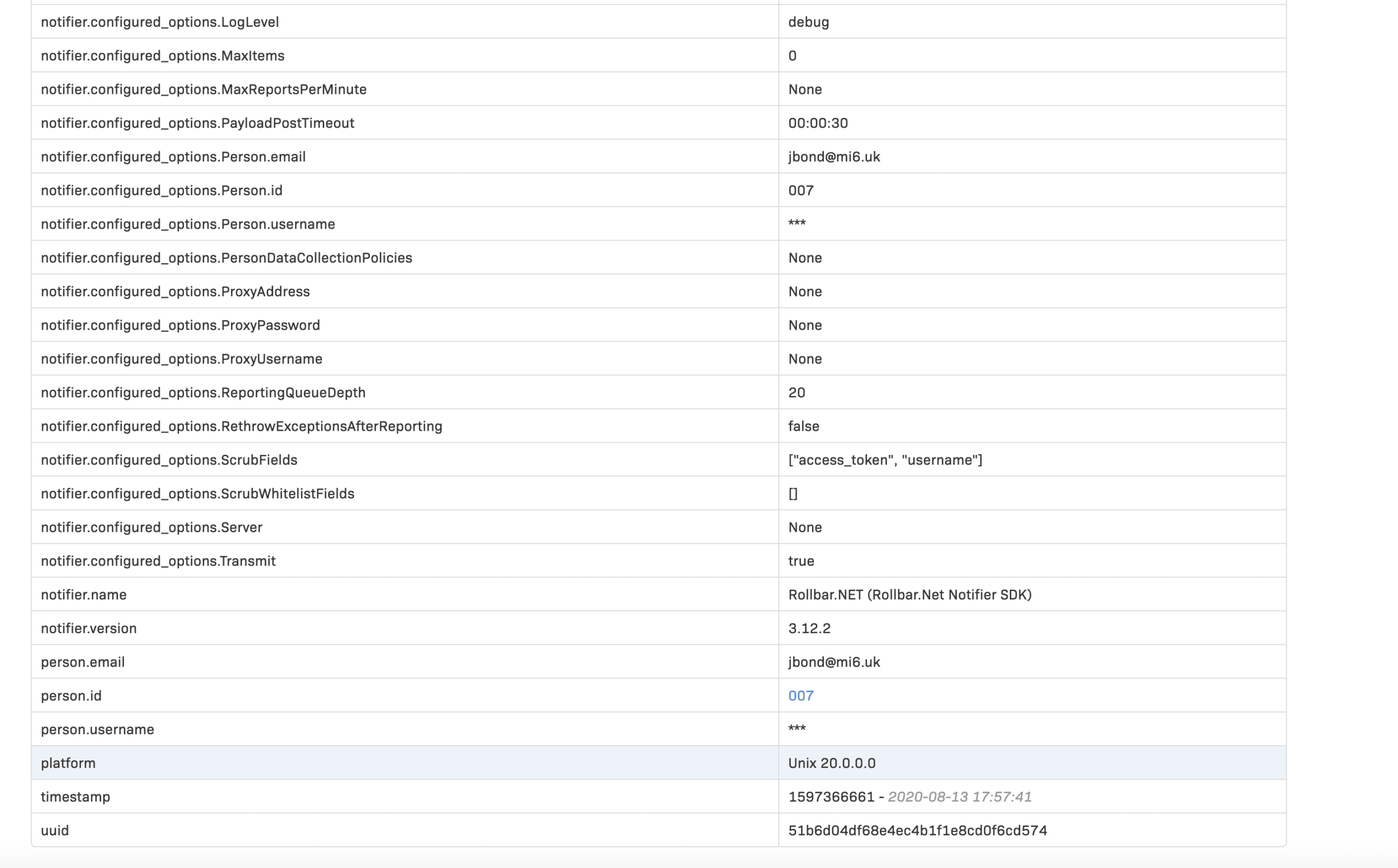Click the notifier.configured_options.ReportingQueueDepth value 20
The height and width of the screenshot is (868, 1398).
(x=796, y=392)
